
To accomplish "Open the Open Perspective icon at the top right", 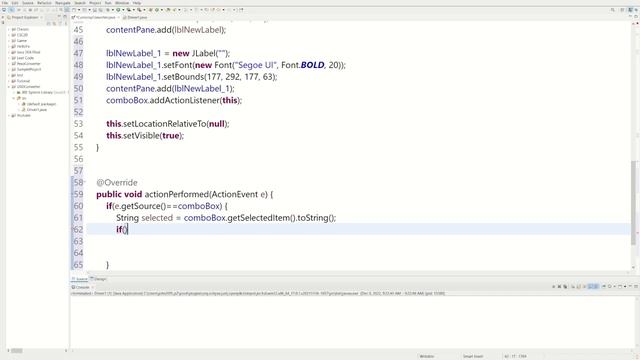I will point(622,10).
